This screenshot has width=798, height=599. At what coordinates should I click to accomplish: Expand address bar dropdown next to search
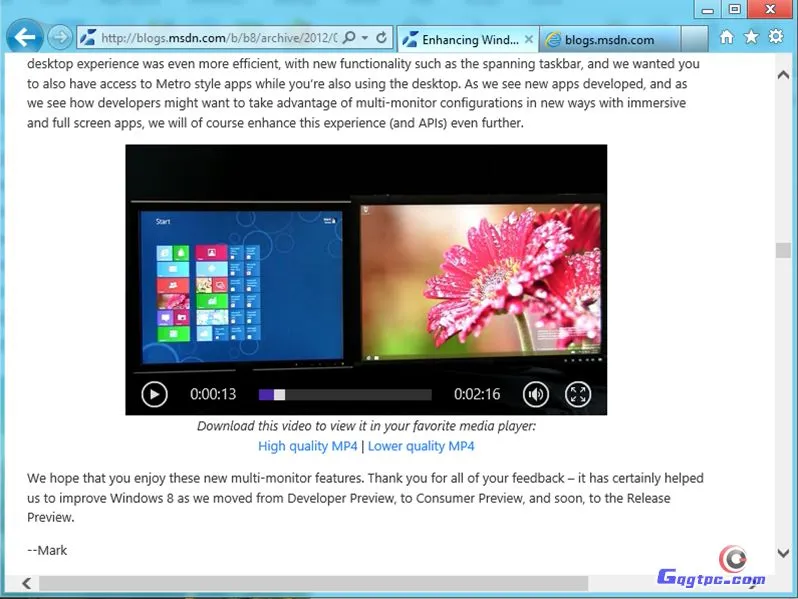(x=366, y=38)
